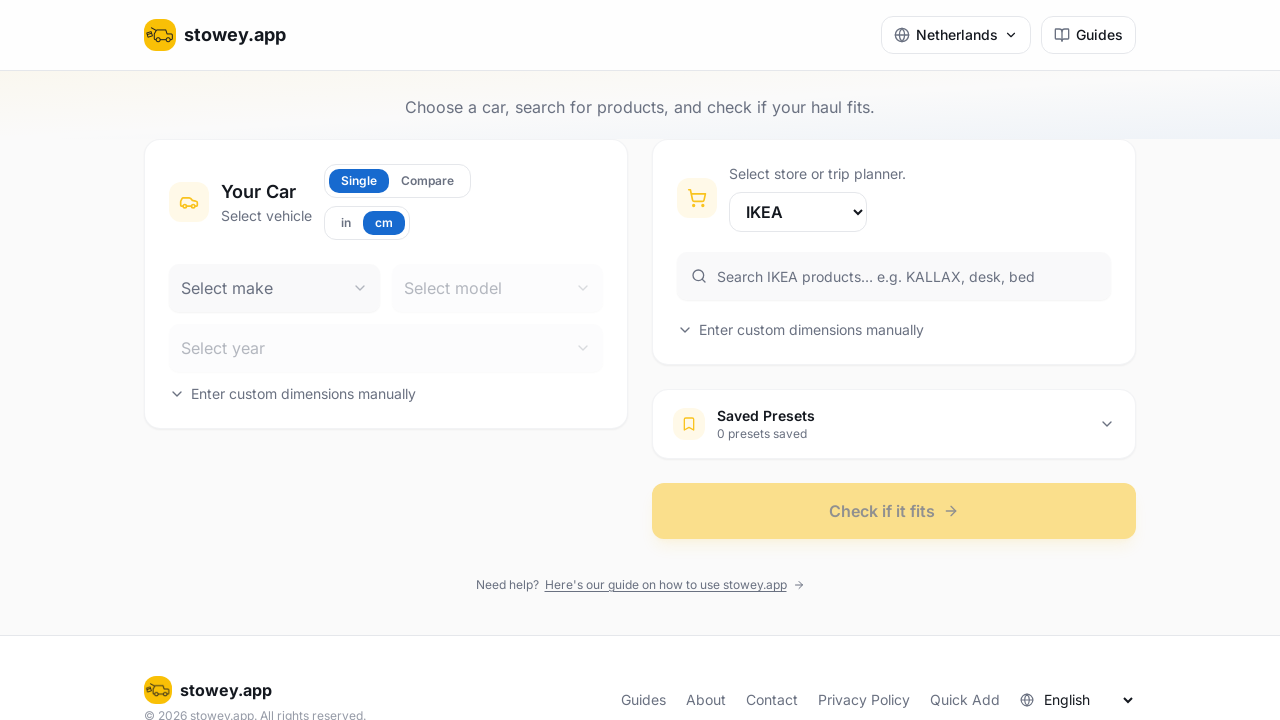
Task: Click the magnifier icon in product search
Action: (699, 276)
